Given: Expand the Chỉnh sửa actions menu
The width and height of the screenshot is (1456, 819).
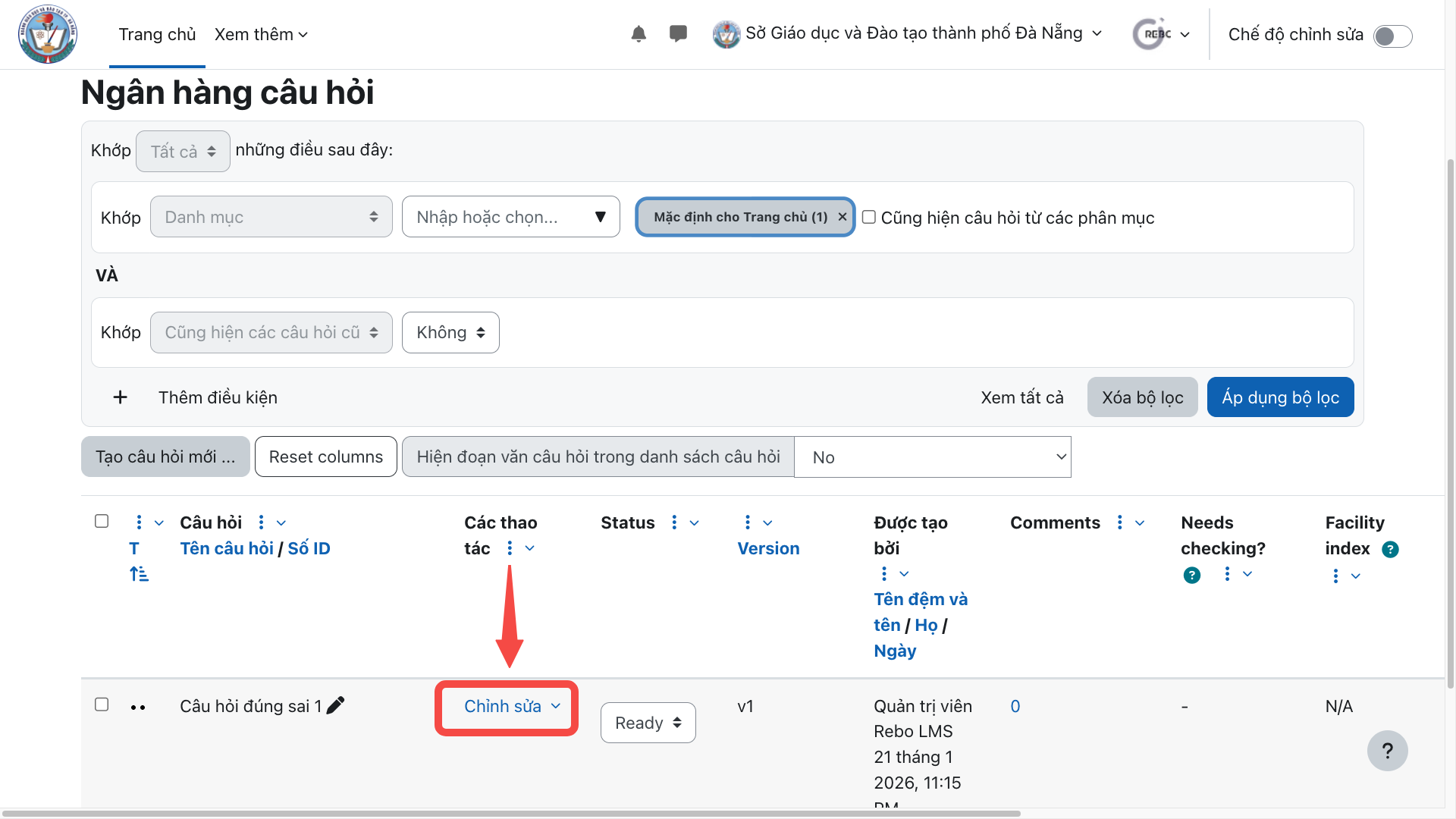Looking at the screenshot, I should pyautogui.click(x=512, y=706).
